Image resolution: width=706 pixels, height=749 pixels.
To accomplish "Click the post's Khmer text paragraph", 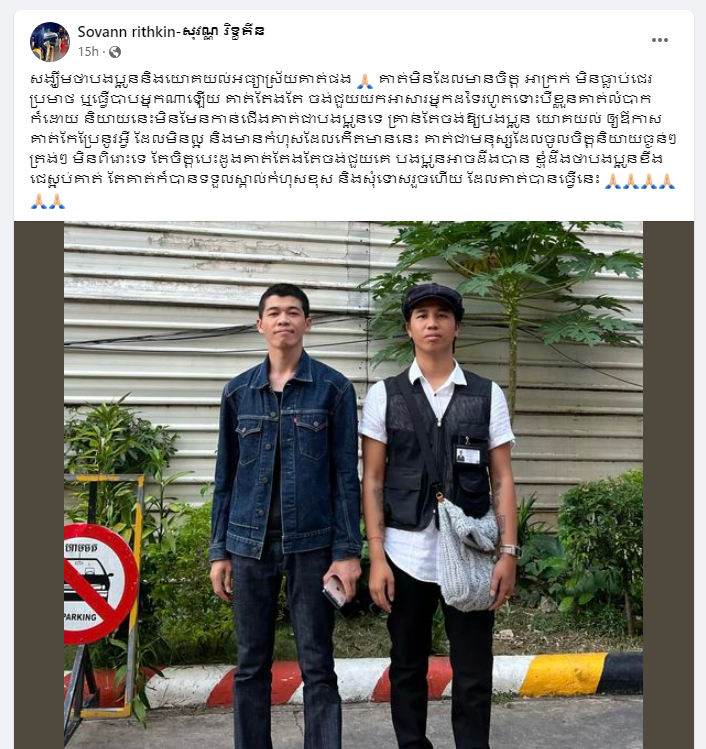I will click(353, 140).
